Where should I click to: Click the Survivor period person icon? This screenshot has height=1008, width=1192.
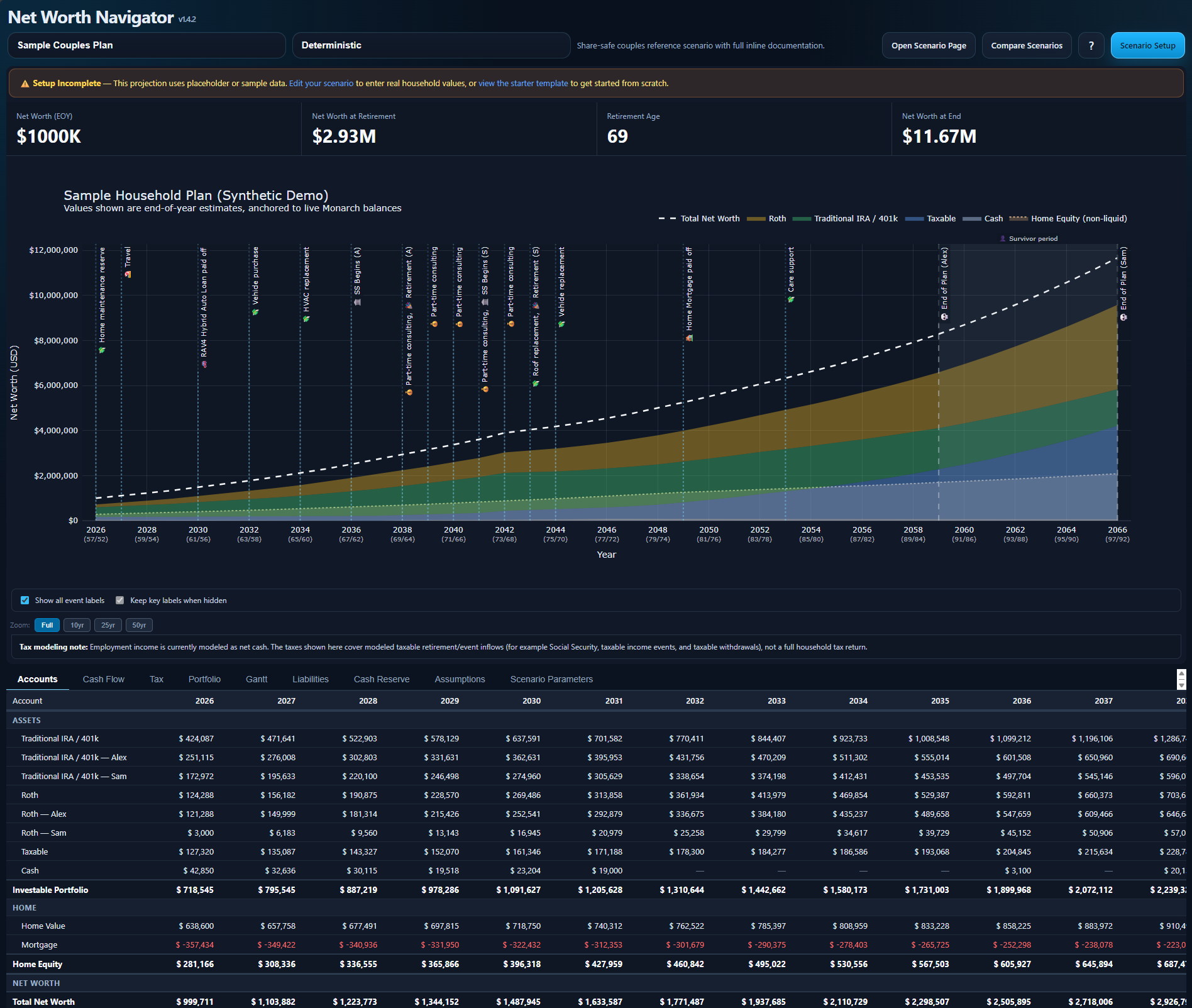[x=1003, y=239]
